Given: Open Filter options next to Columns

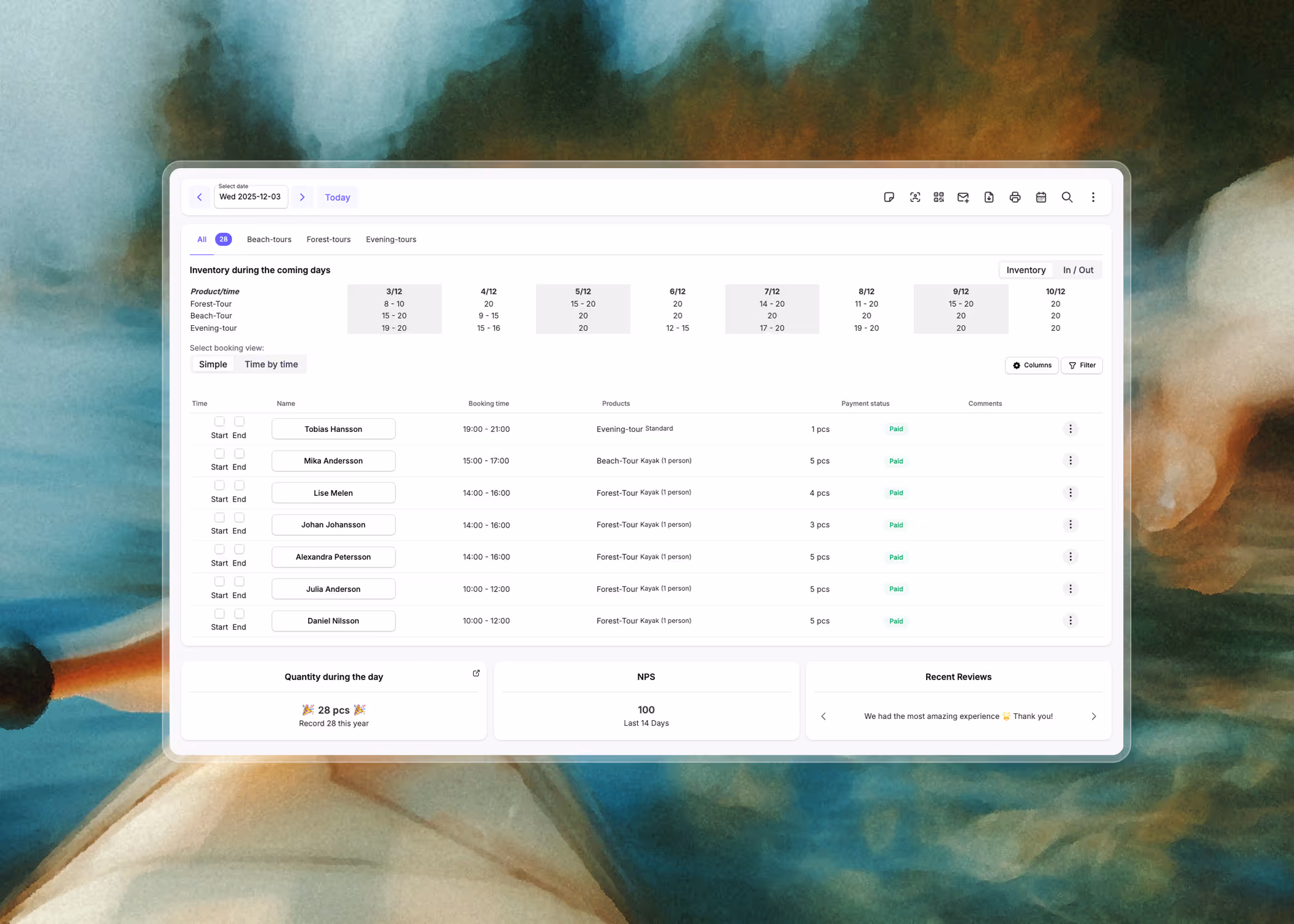Looking at the screenshot, I should 1081,365.
